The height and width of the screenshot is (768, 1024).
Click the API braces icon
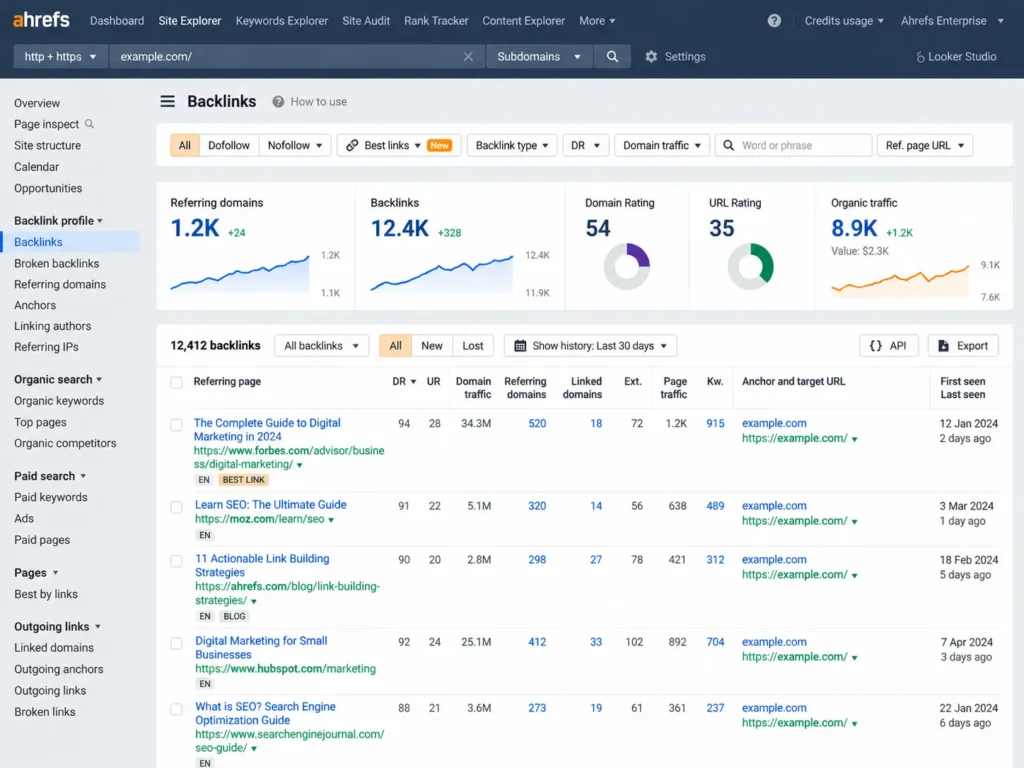pos(876,345)
